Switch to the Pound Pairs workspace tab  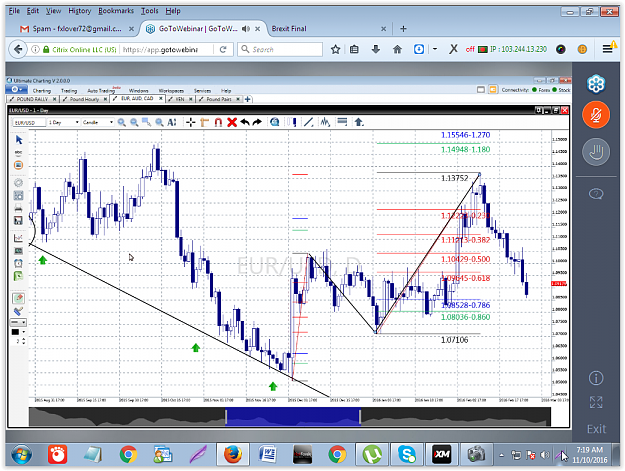pos(219,99)
